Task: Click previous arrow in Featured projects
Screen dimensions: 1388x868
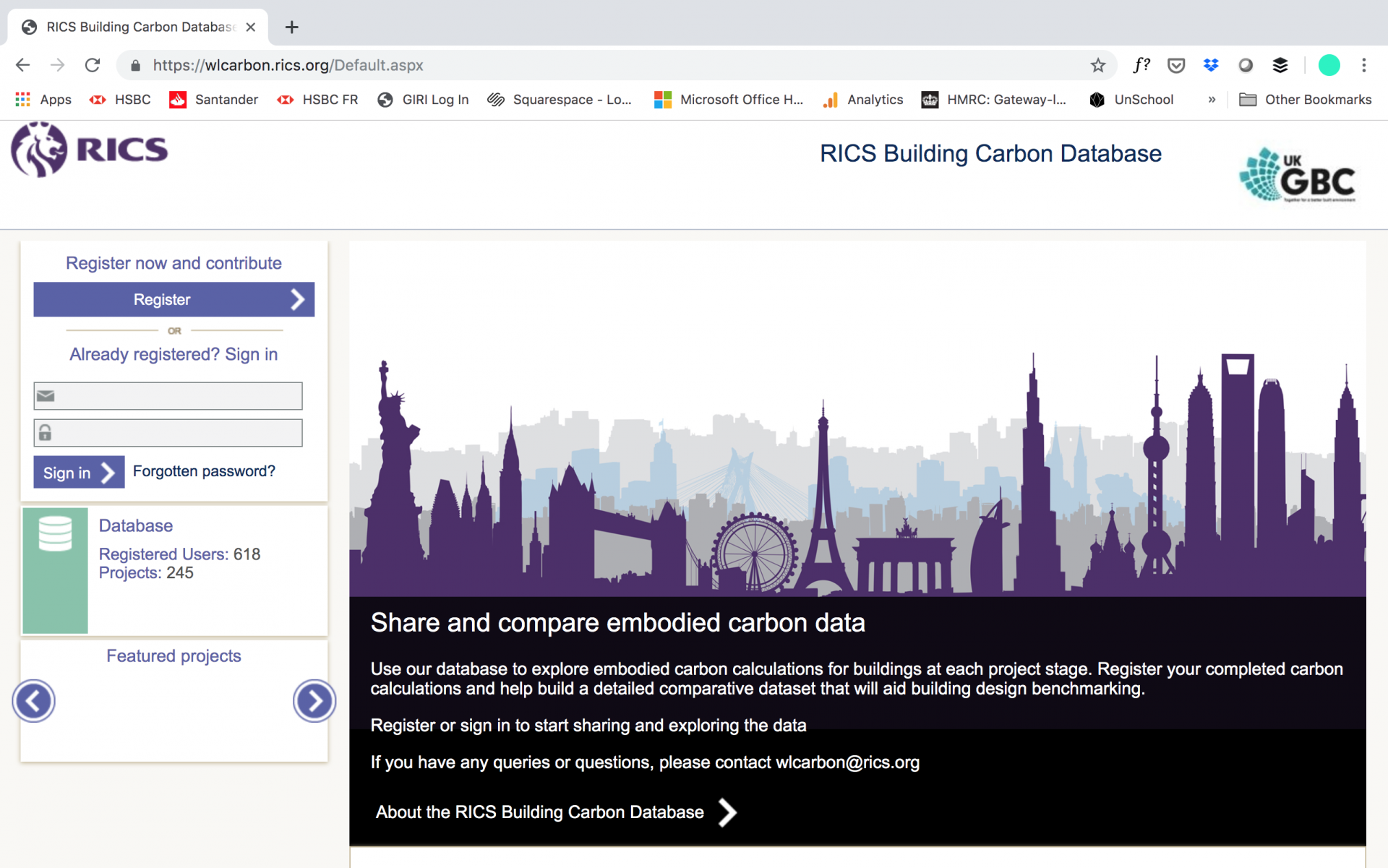Action: click(x=34, y=700)
